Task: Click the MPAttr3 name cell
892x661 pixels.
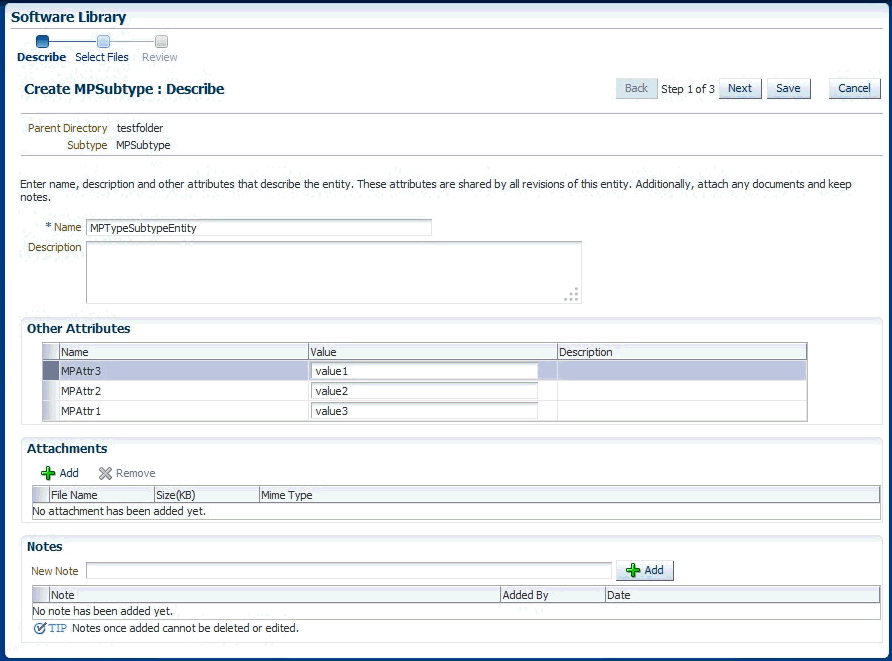Action: click(184, 371)
